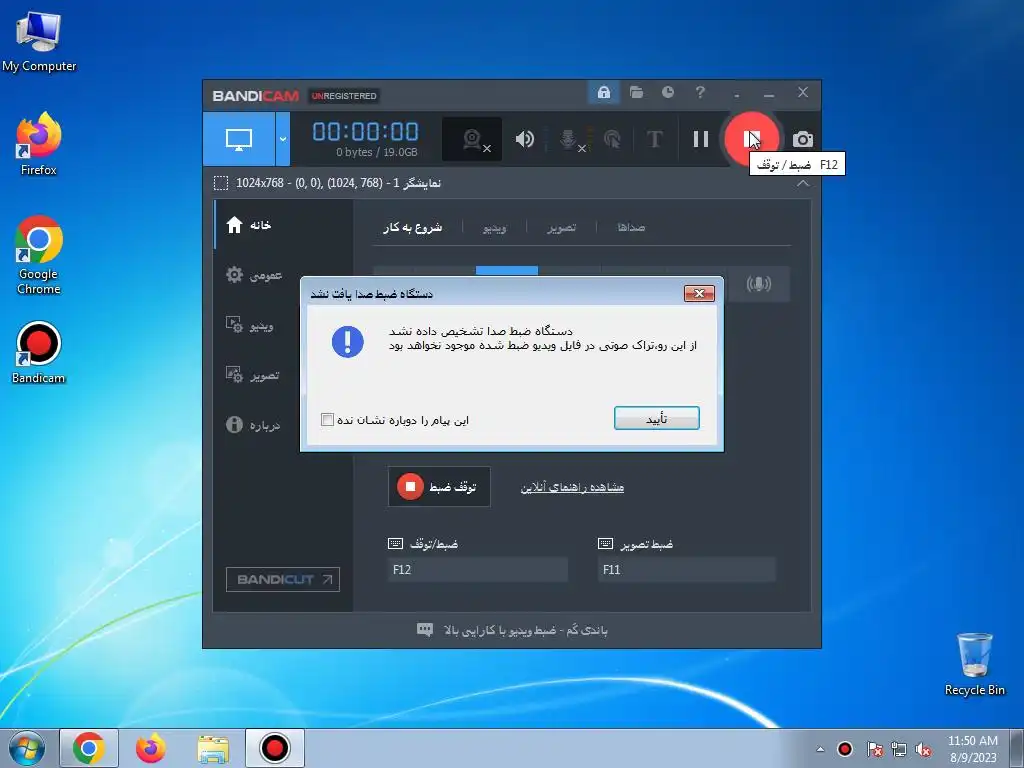Click the audio-only microphone mode icon

pos(758,283)
